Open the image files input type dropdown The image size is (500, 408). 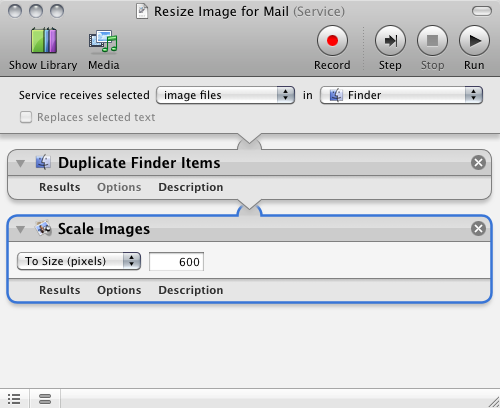[x=225, y=95]
